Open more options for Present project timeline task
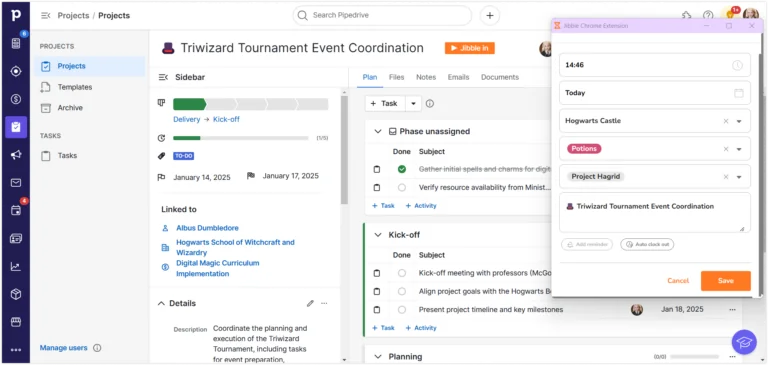This screenshot has height=365, width=768. (x=732, y=310)
